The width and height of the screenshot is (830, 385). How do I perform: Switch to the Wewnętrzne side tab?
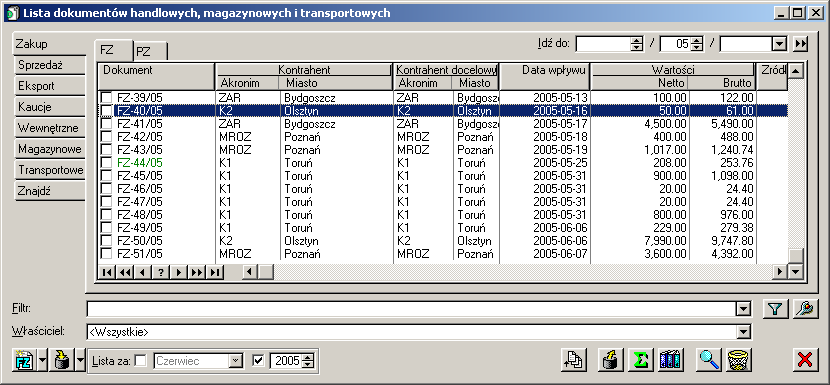pos(50,128)
